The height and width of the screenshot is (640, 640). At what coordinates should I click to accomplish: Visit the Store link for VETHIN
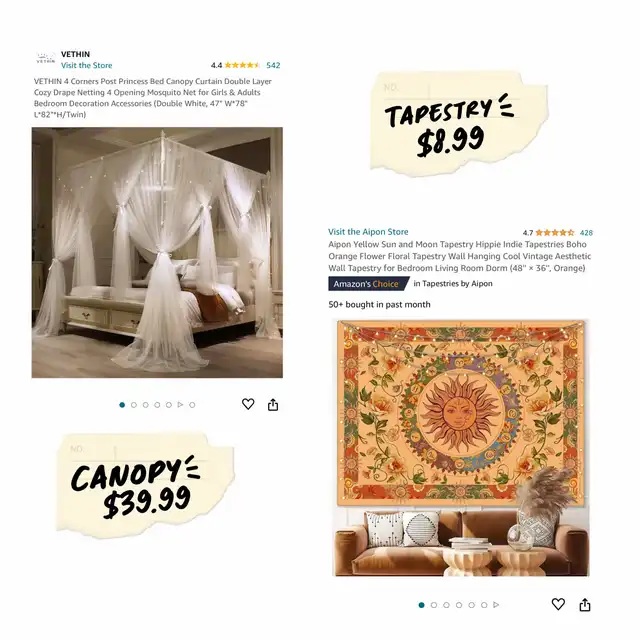pos(87,65)
